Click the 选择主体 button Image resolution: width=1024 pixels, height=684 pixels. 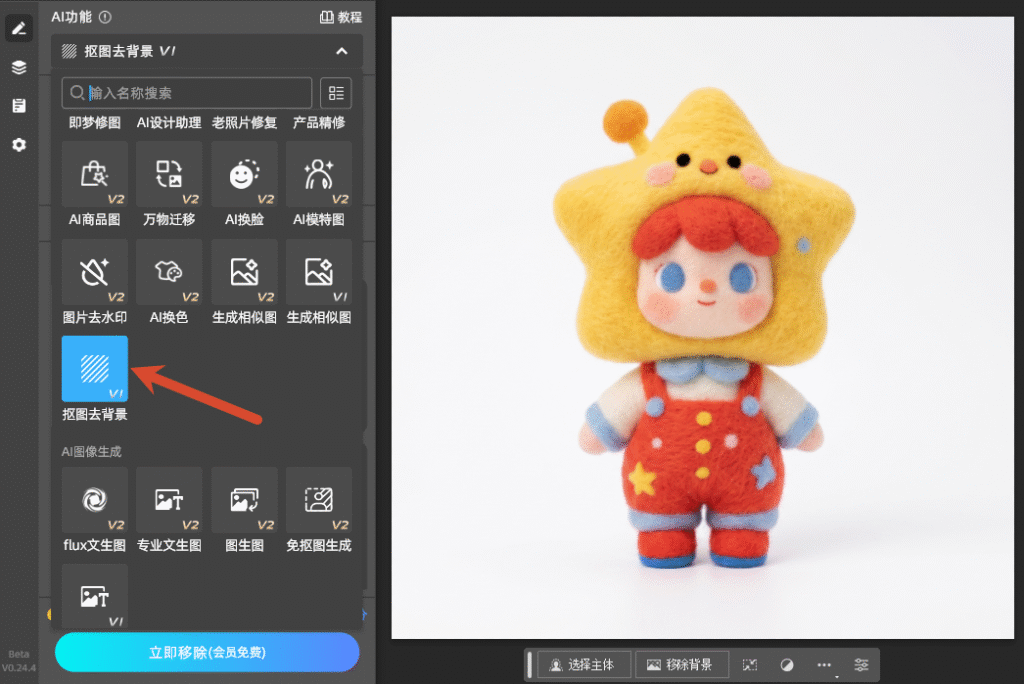tap(584, 665)
